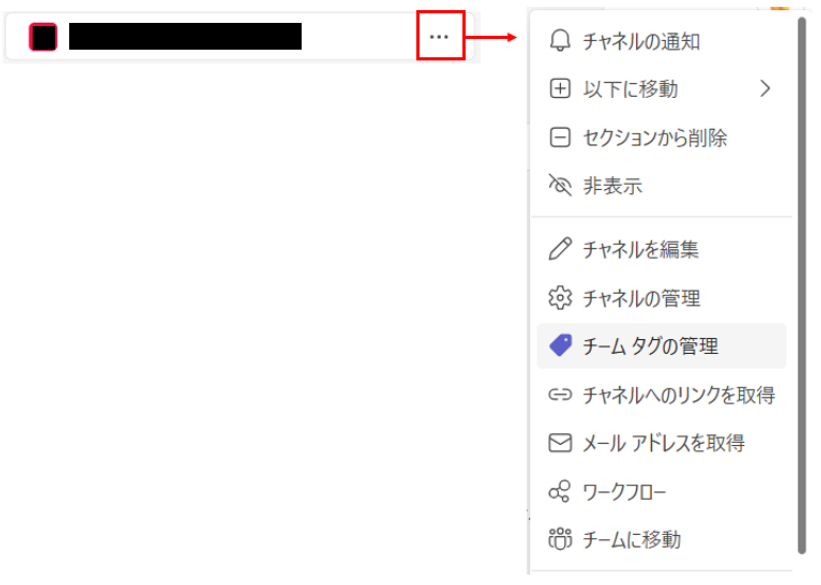Click the people icon for チームに移動

click(x=560, y=539)
